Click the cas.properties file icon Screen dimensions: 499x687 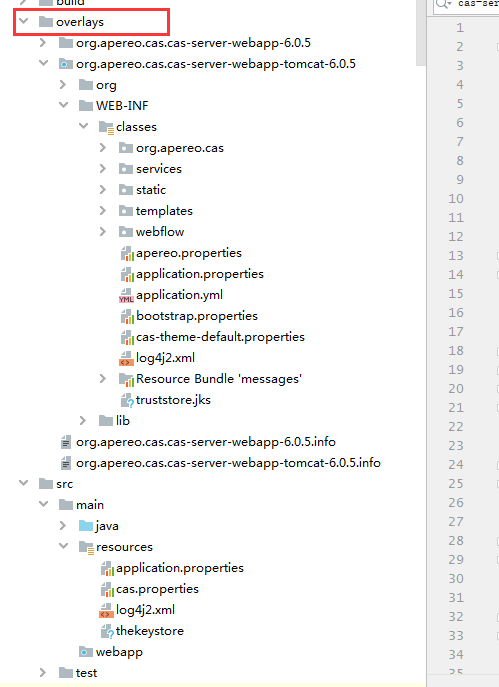pyautogui.click(x=107, y=590)
